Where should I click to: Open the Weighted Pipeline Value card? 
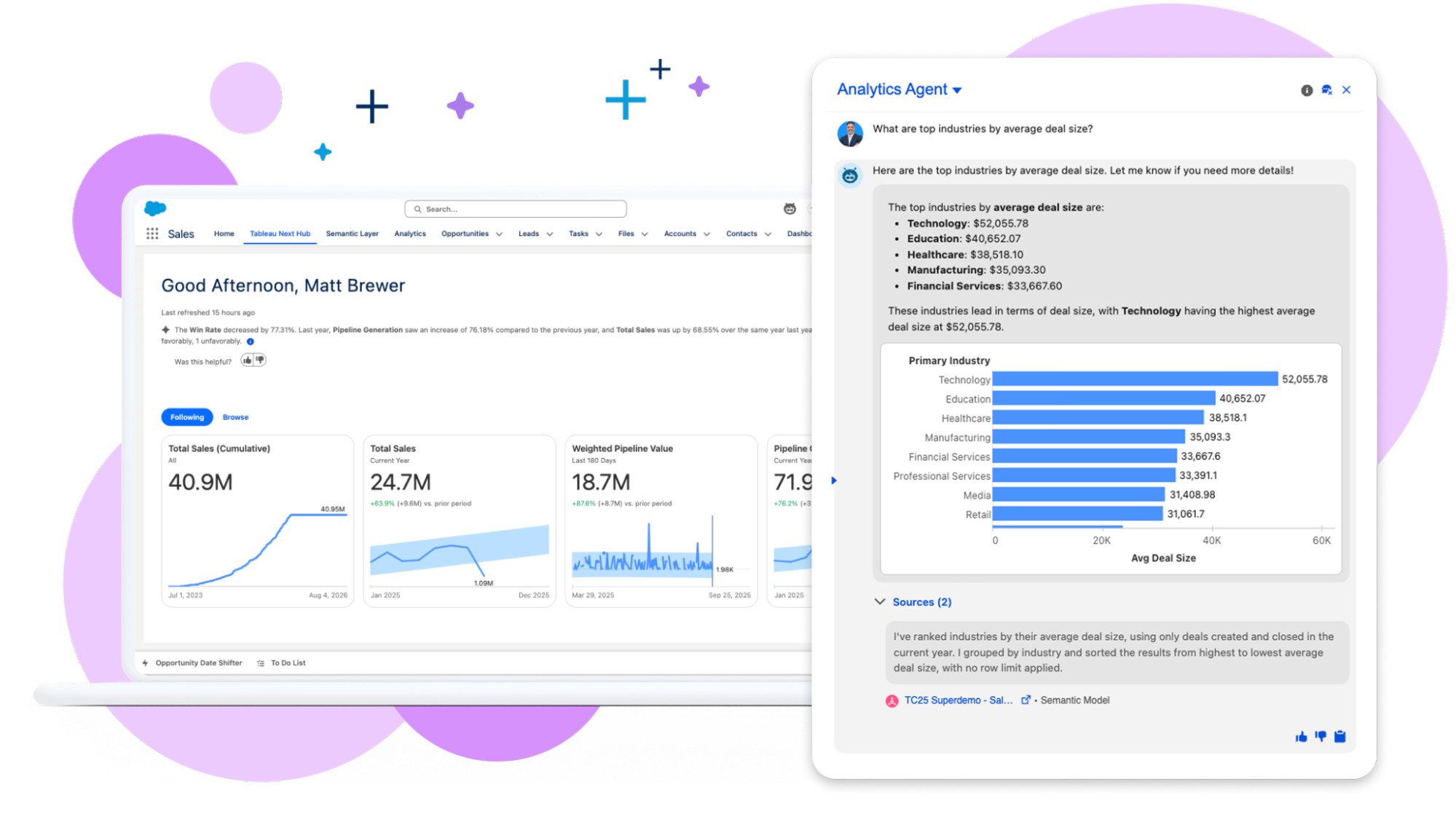[661, 521]
